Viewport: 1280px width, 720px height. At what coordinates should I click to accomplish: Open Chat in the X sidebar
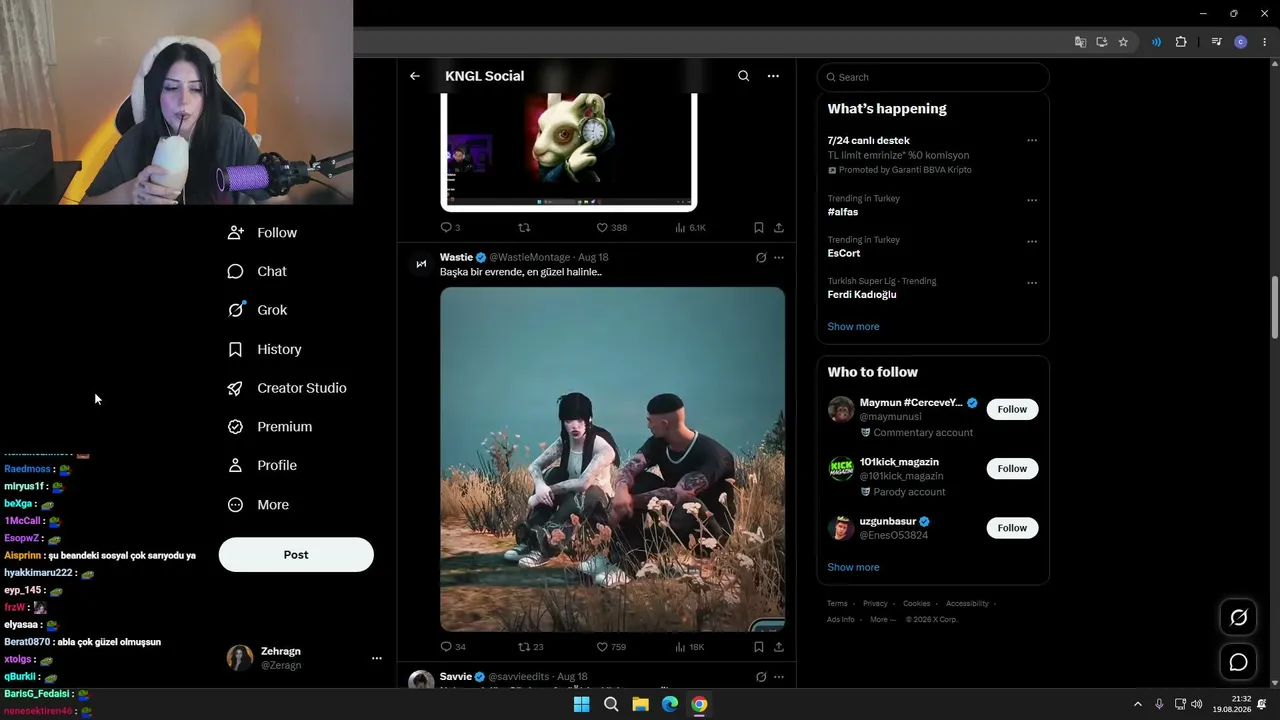click(257, 271)
